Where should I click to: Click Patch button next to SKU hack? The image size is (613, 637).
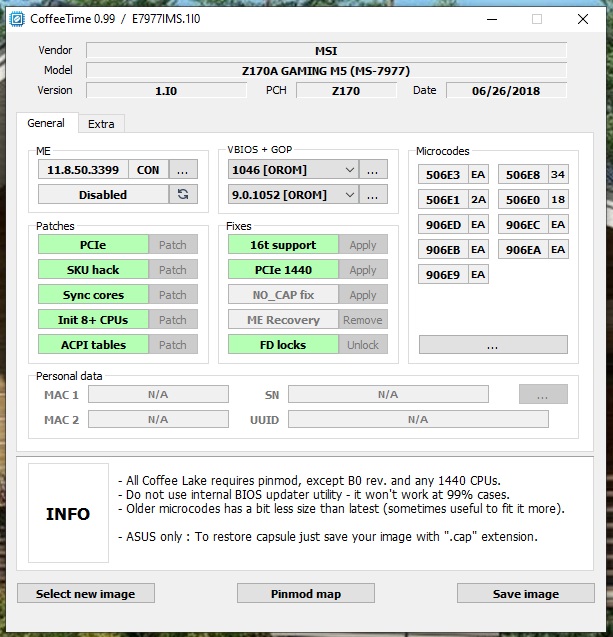pyautogui.click(x=173, y=270)
